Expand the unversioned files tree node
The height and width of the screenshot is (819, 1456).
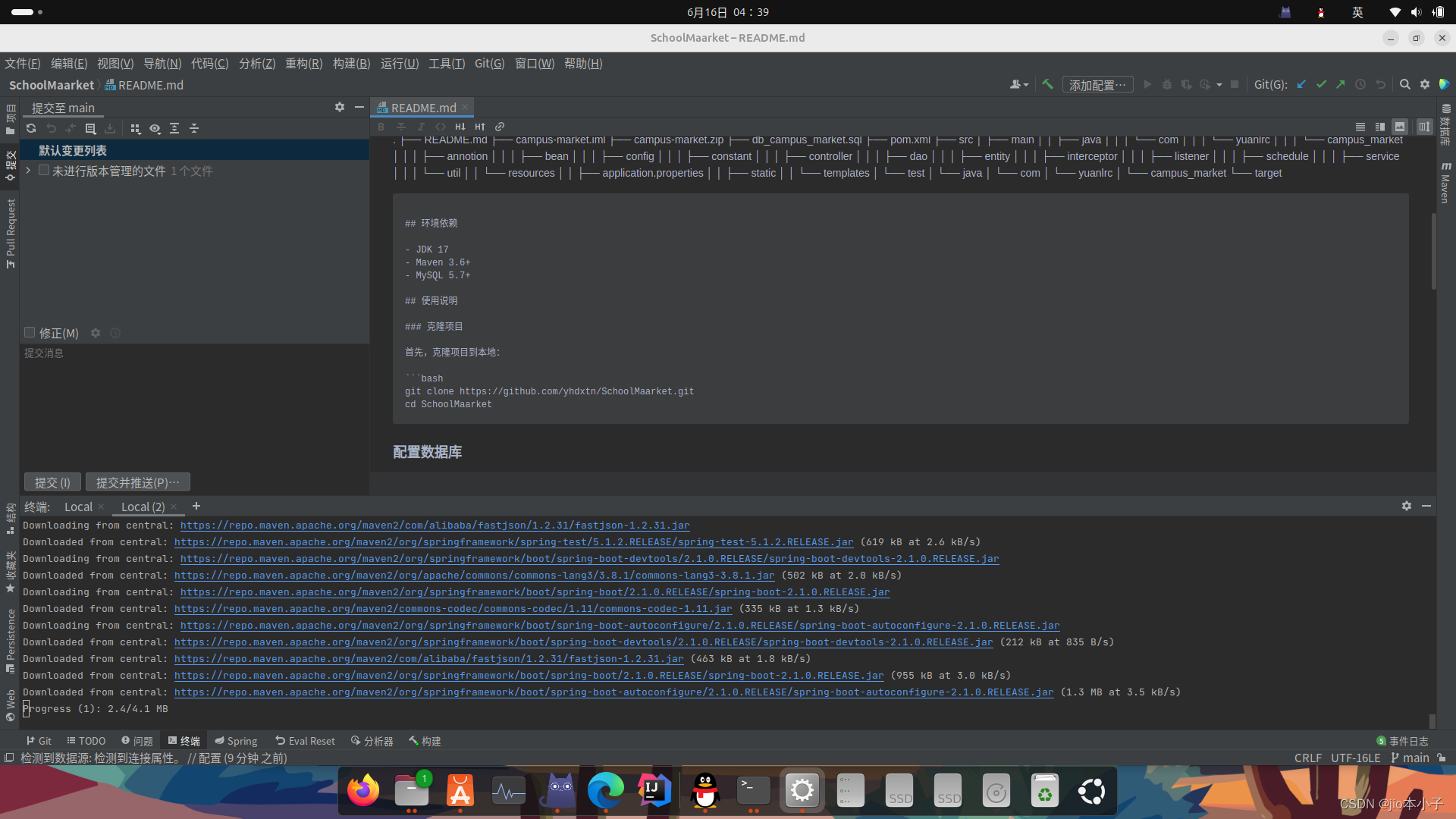click(28, 171)
